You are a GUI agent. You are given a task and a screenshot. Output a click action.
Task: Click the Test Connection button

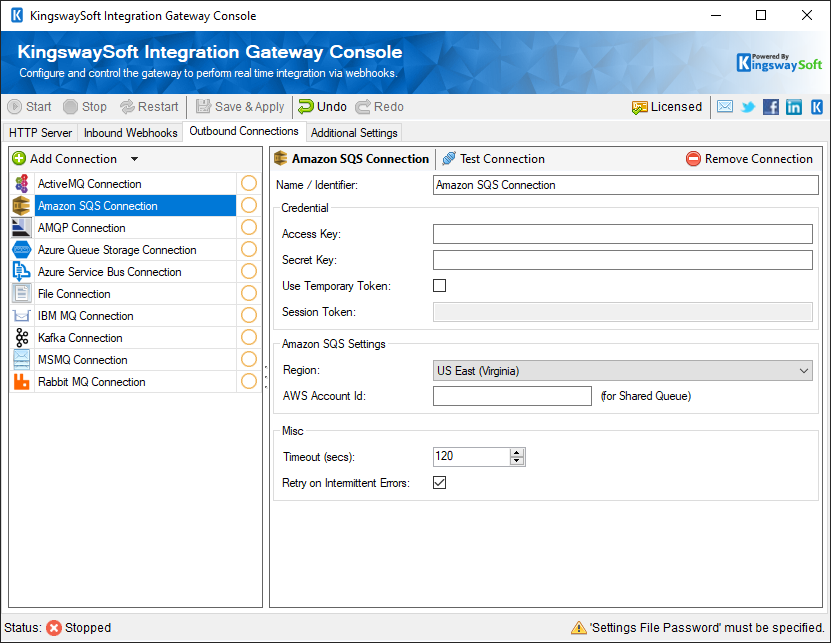coord(499,158)
